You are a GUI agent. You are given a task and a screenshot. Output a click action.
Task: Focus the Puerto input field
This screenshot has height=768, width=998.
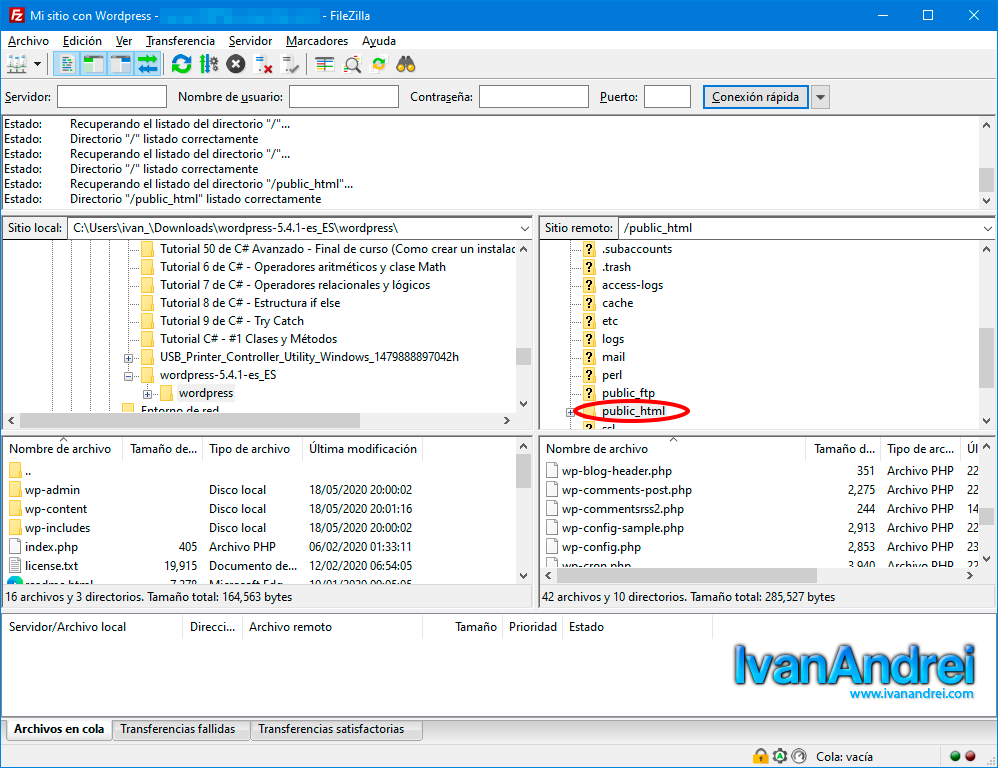tap(667, 97)
